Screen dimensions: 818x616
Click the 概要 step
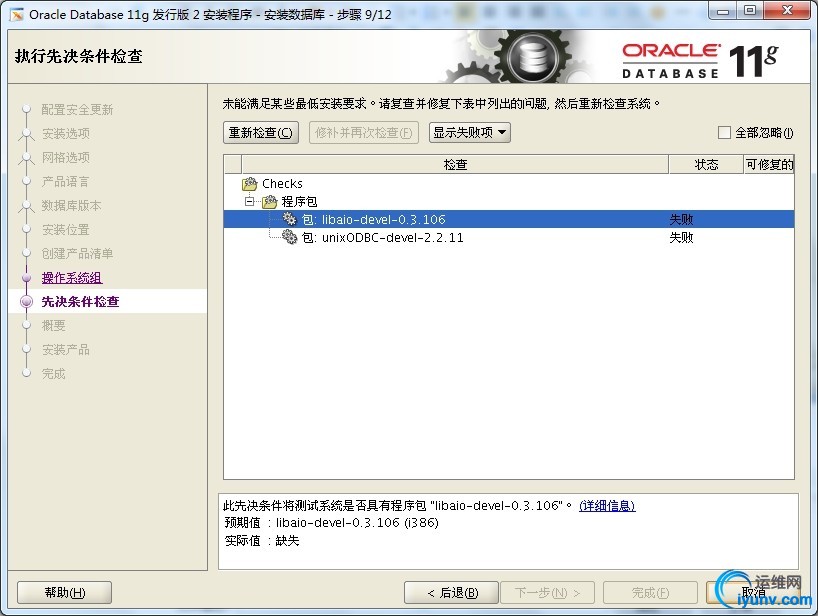[x=54, y=325]
